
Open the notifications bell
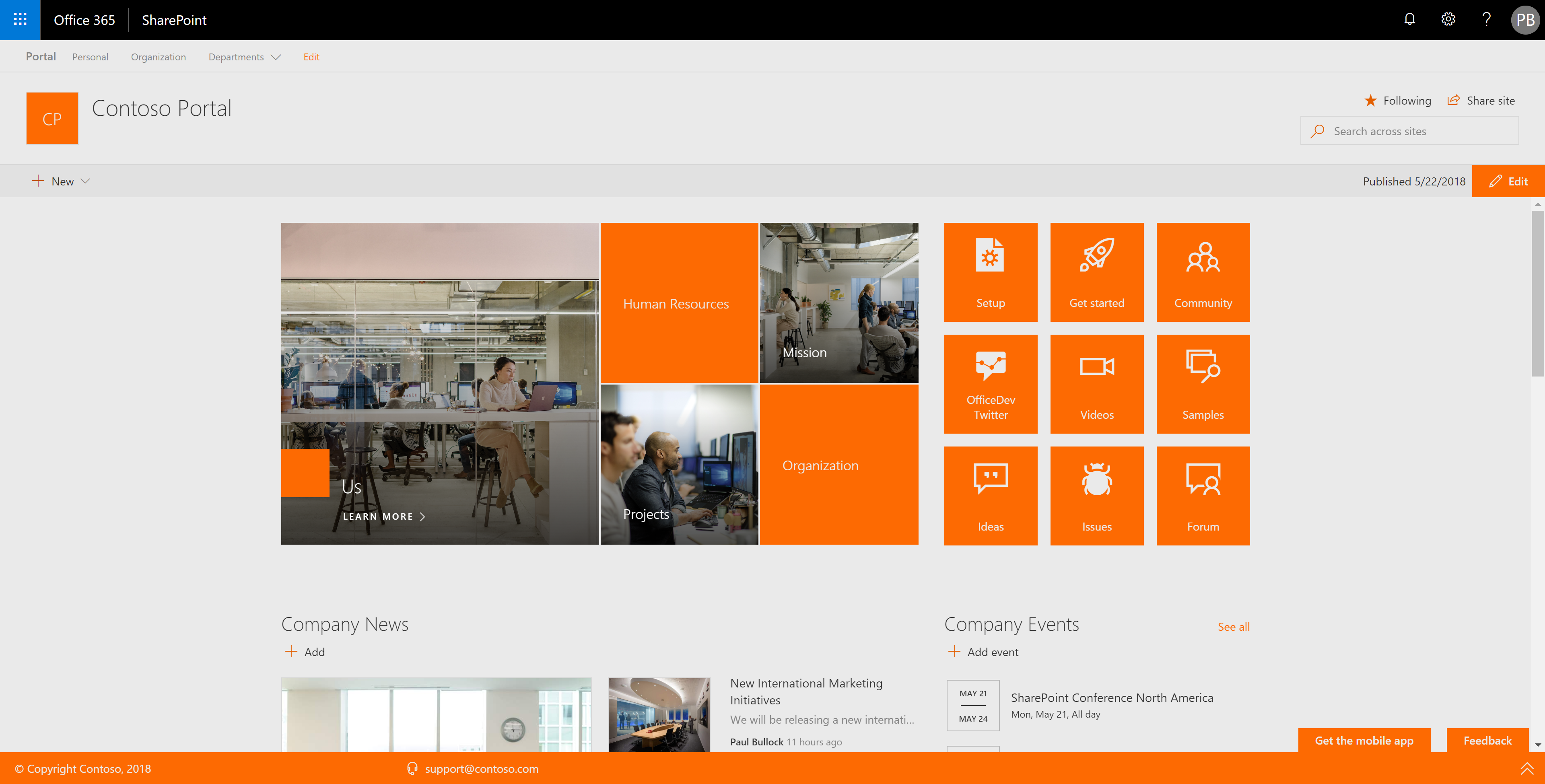click(x=1409, y=20)
